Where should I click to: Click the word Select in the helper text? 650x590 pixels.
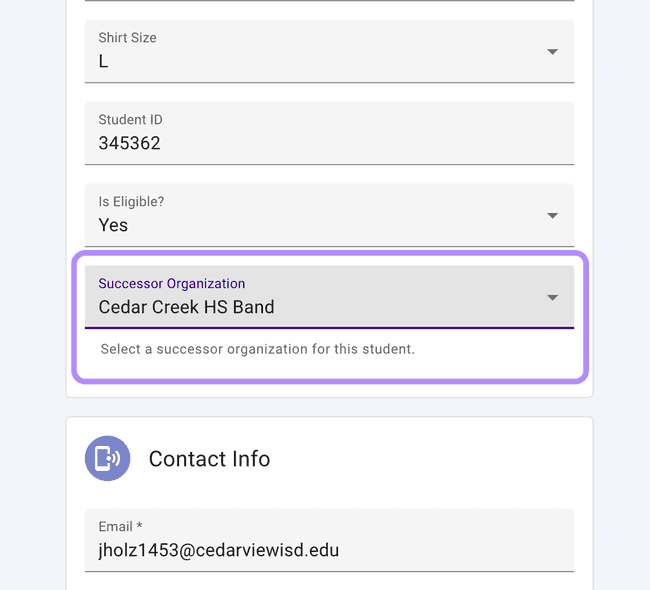pyautogui.click(x=119, y=350)
